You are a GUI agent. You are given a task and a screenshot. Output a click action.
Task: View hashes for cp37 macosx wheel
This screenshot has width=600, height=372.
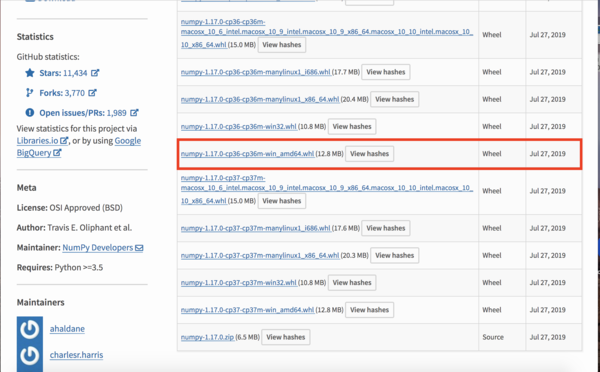click(282, 201)
